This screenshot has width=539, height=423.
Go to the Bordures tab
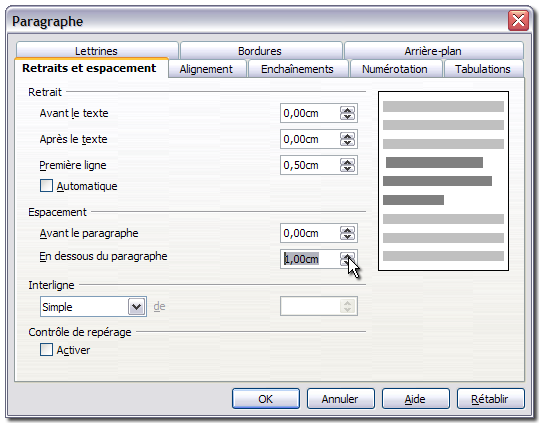[x=260, y=51]
